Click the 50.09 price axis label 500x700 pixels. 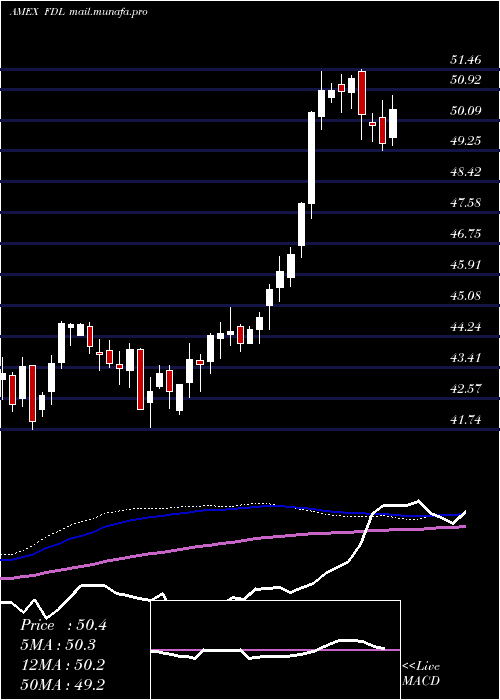(x=466, y=110)
